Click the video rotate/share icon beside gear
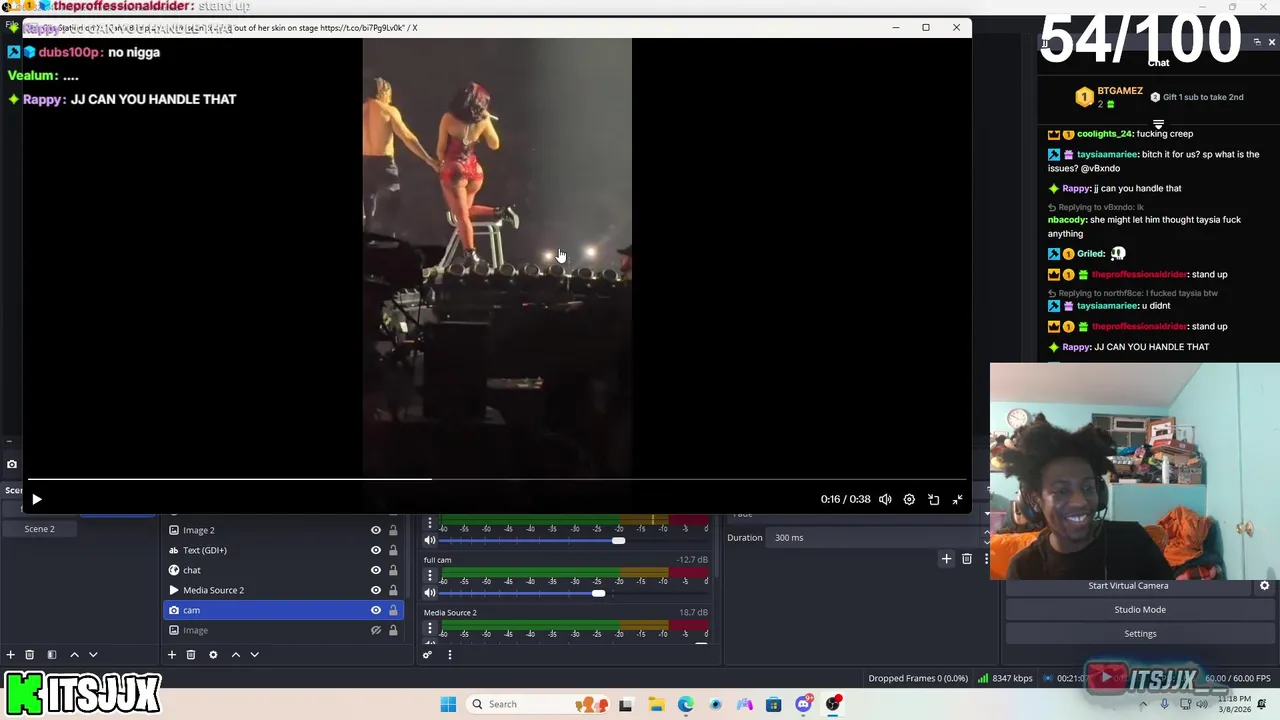 click(x=933, y=499)
